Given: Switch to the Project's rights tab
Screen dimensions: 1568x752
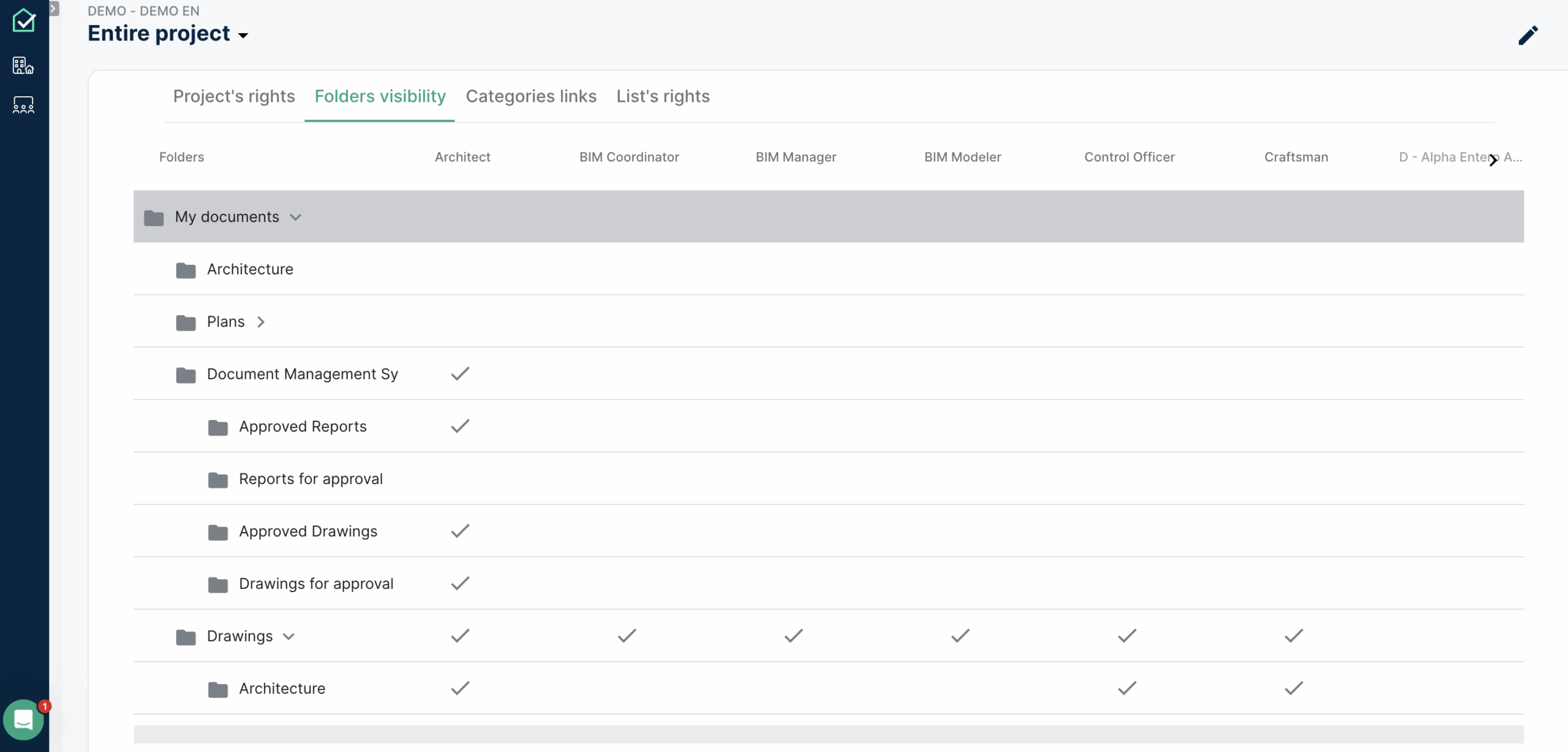Looking at the screenshot, I should tap(234, 96).
